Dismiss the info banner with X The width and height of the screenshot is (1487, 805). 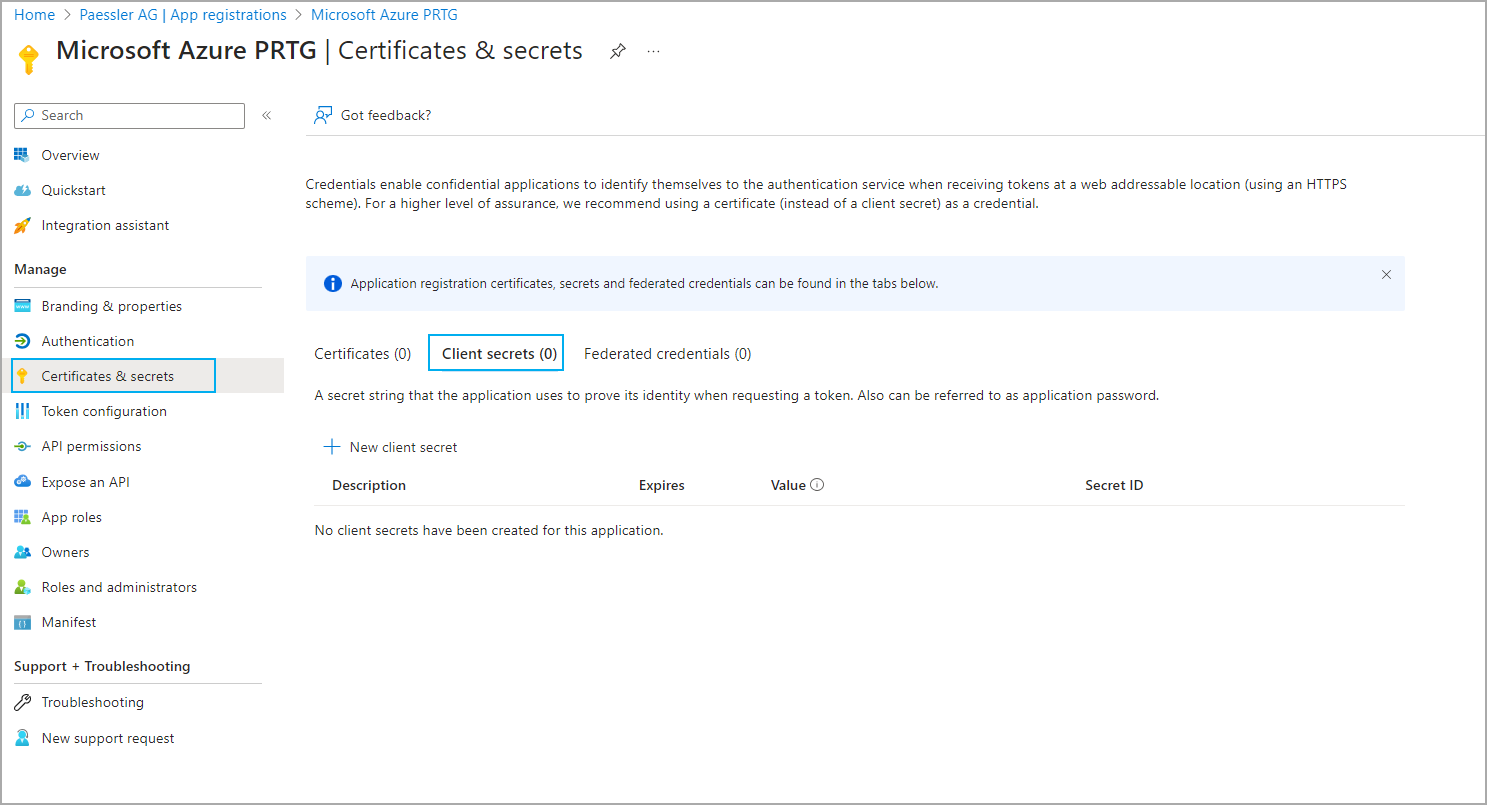click(x=1386, y=274)
